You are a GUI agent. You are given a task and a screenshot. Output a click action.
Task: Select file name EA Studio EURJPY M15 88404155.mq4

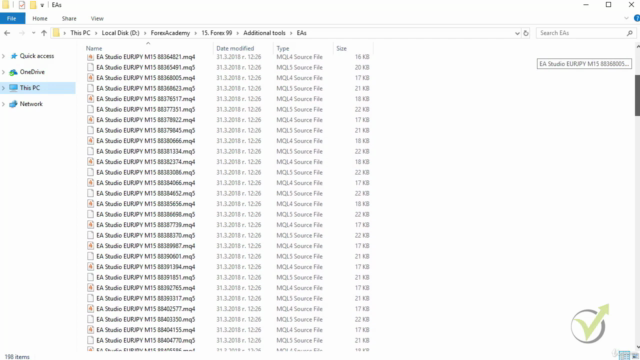146,330
